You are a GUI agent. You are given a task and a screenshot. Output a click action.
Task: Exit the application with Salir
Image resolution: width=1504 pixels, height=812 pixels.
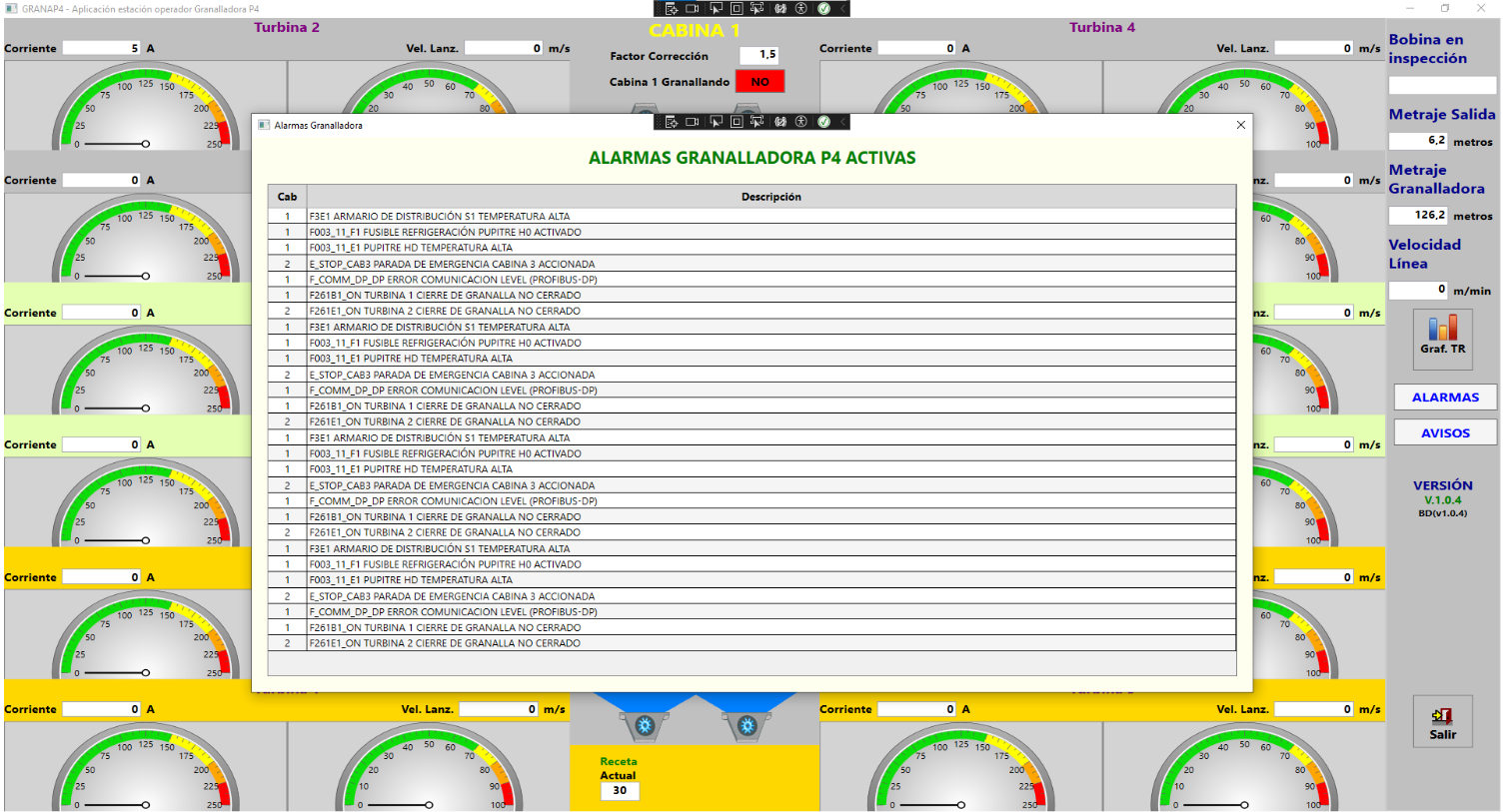coord(1443,721)
